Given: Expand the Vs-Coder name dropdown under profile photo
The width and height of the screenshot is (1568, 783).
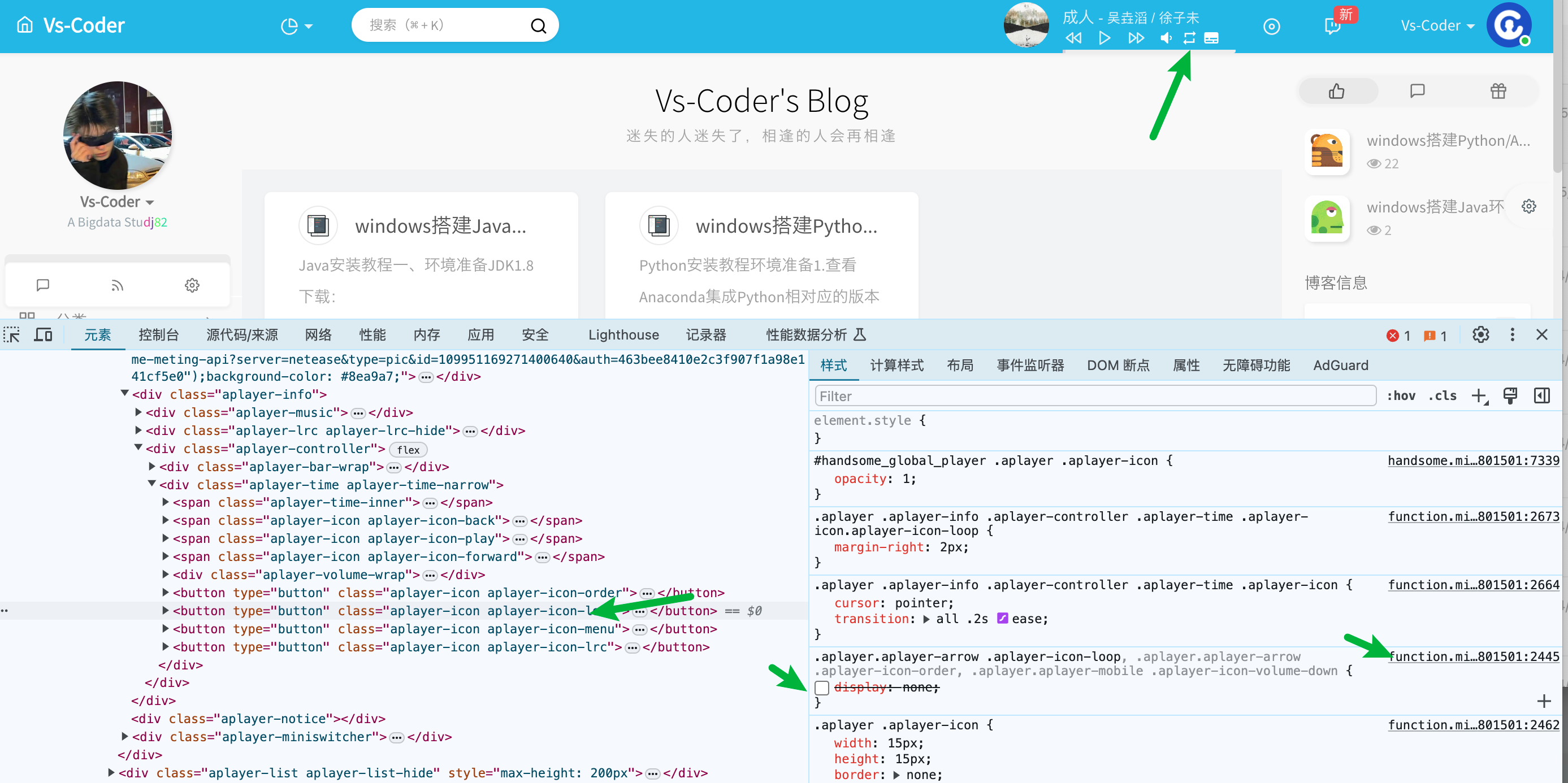Looking at the screenshot, I should coord(117,201).
